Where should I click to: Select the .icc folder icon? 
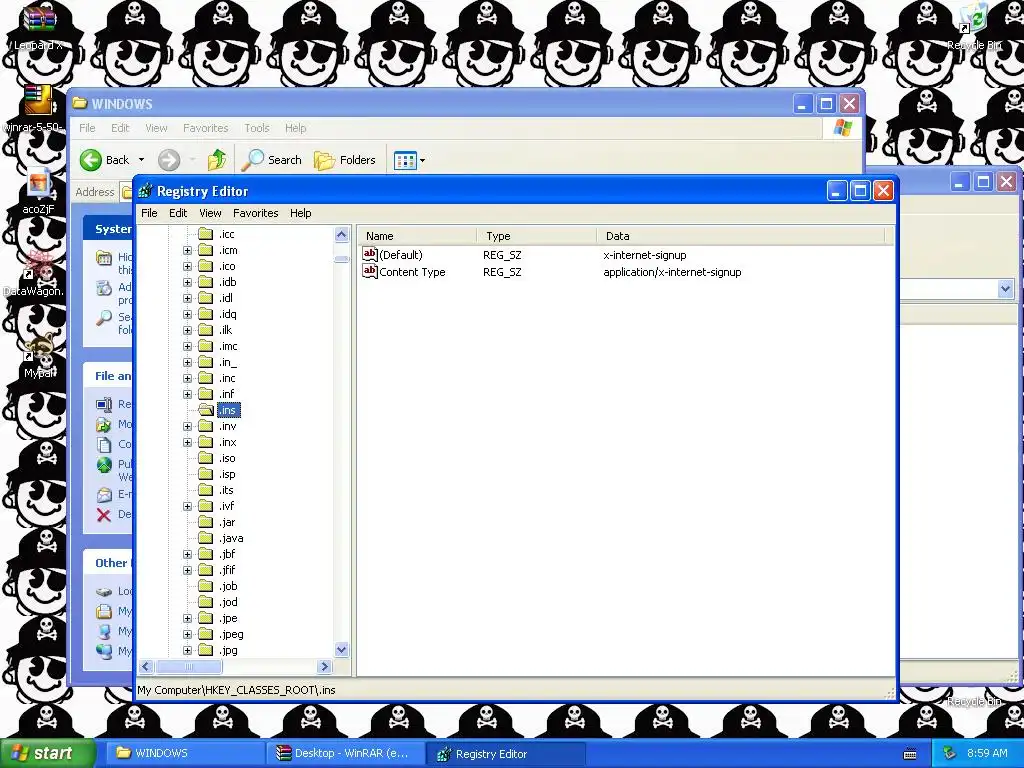coord(206,234)
